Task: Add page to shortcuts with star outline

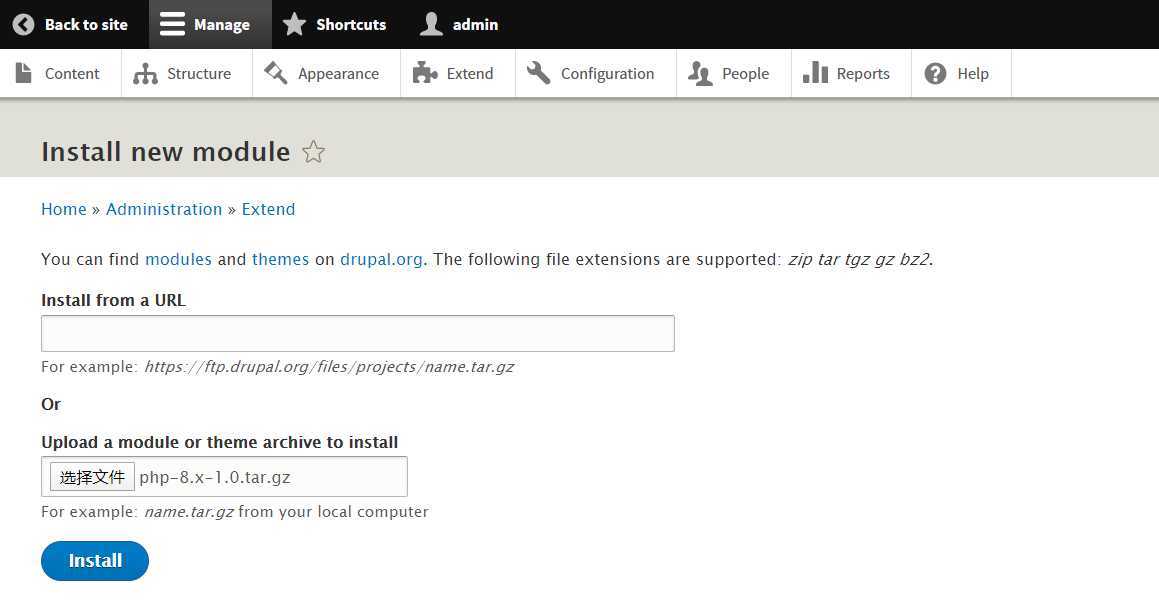Action: (x=314, y=152)
